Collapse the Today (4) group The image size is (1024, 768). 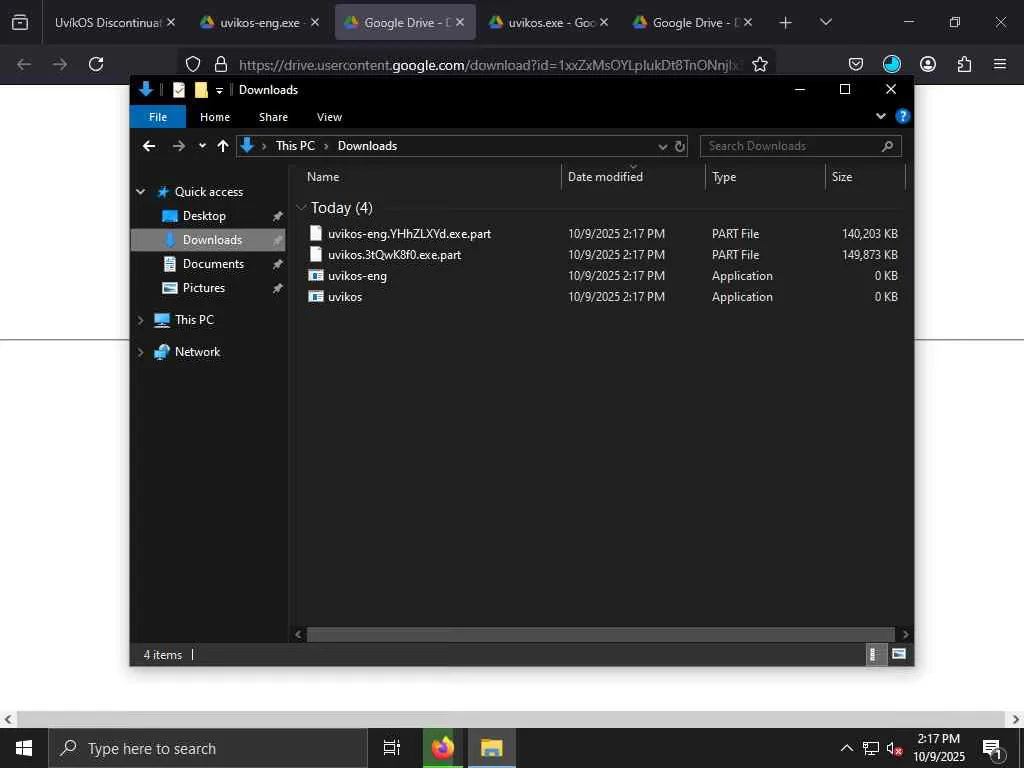click(x=301, y=208)
